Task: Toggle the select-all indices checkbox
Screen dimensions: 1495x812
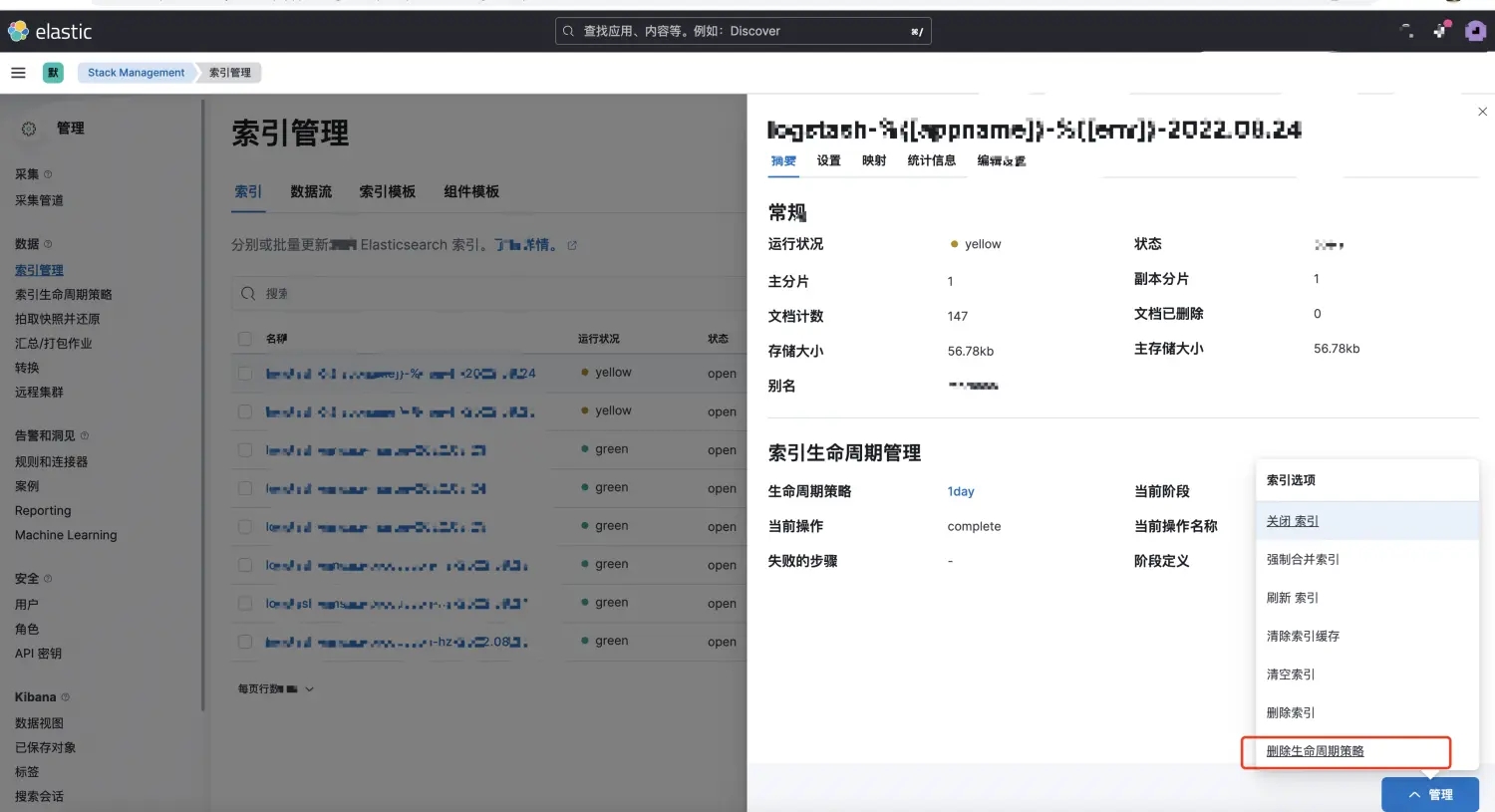Action: click(245, 339)
